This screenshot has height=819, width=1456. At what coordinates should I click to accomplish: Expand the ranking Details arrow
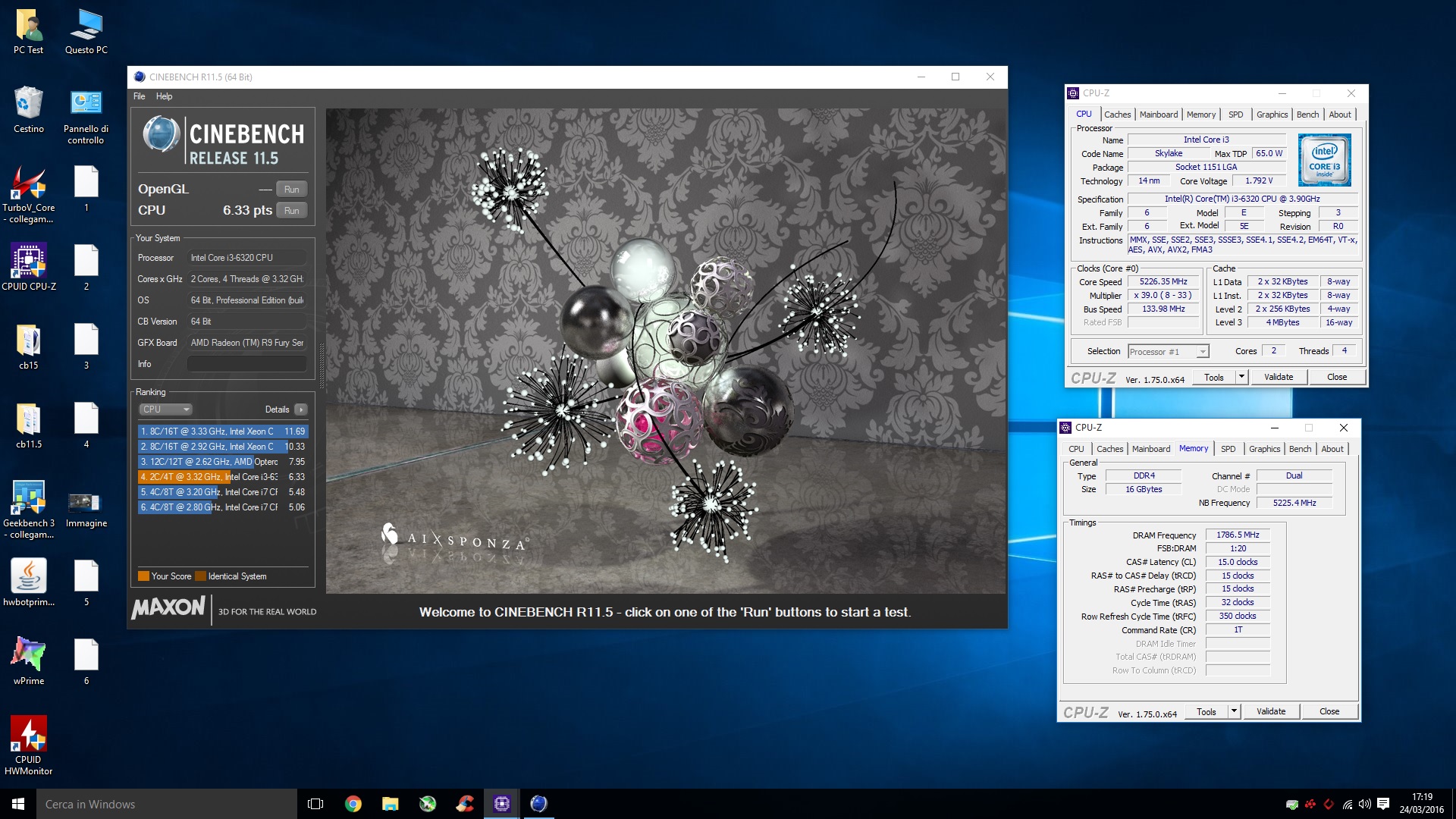click(301, 409)
